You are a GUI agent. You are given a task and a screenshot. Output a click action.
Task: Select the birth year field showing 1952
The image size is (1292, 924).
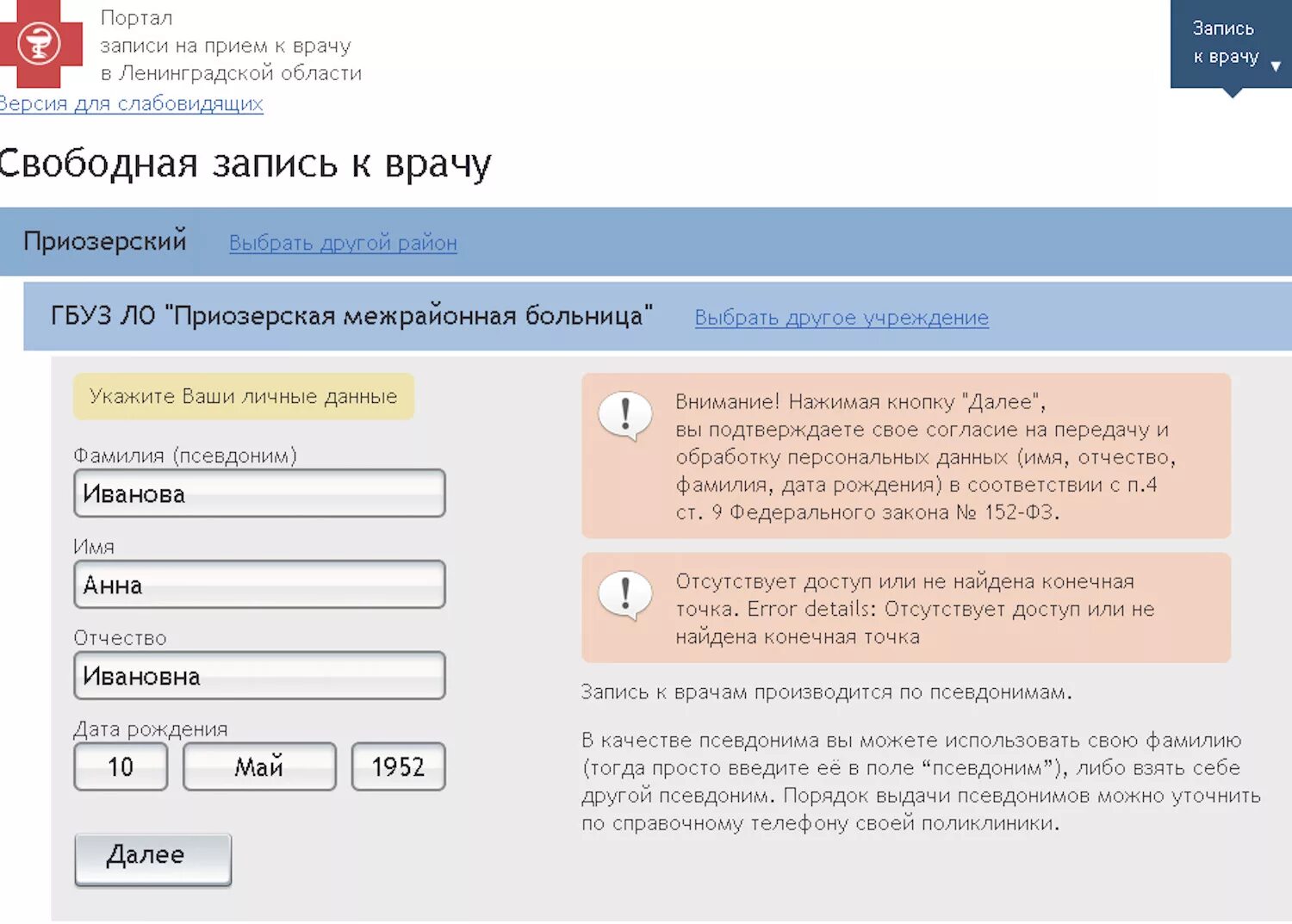398,766
